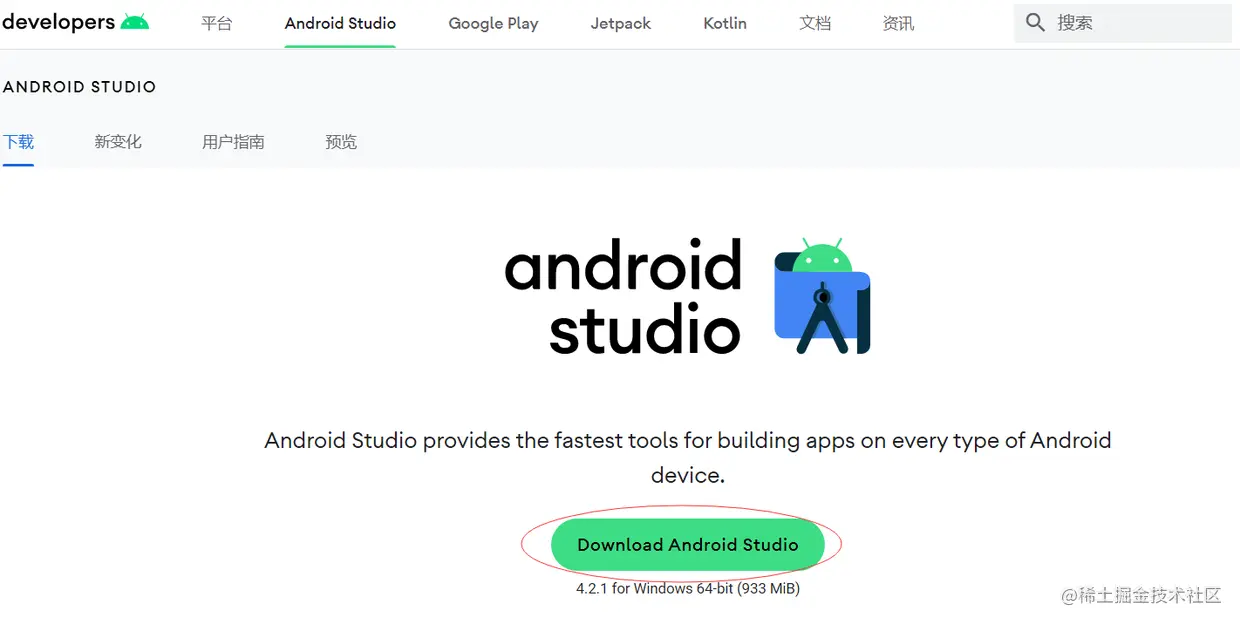
Task: Click the Android Studio app logo image
Action: coord(822,297)
